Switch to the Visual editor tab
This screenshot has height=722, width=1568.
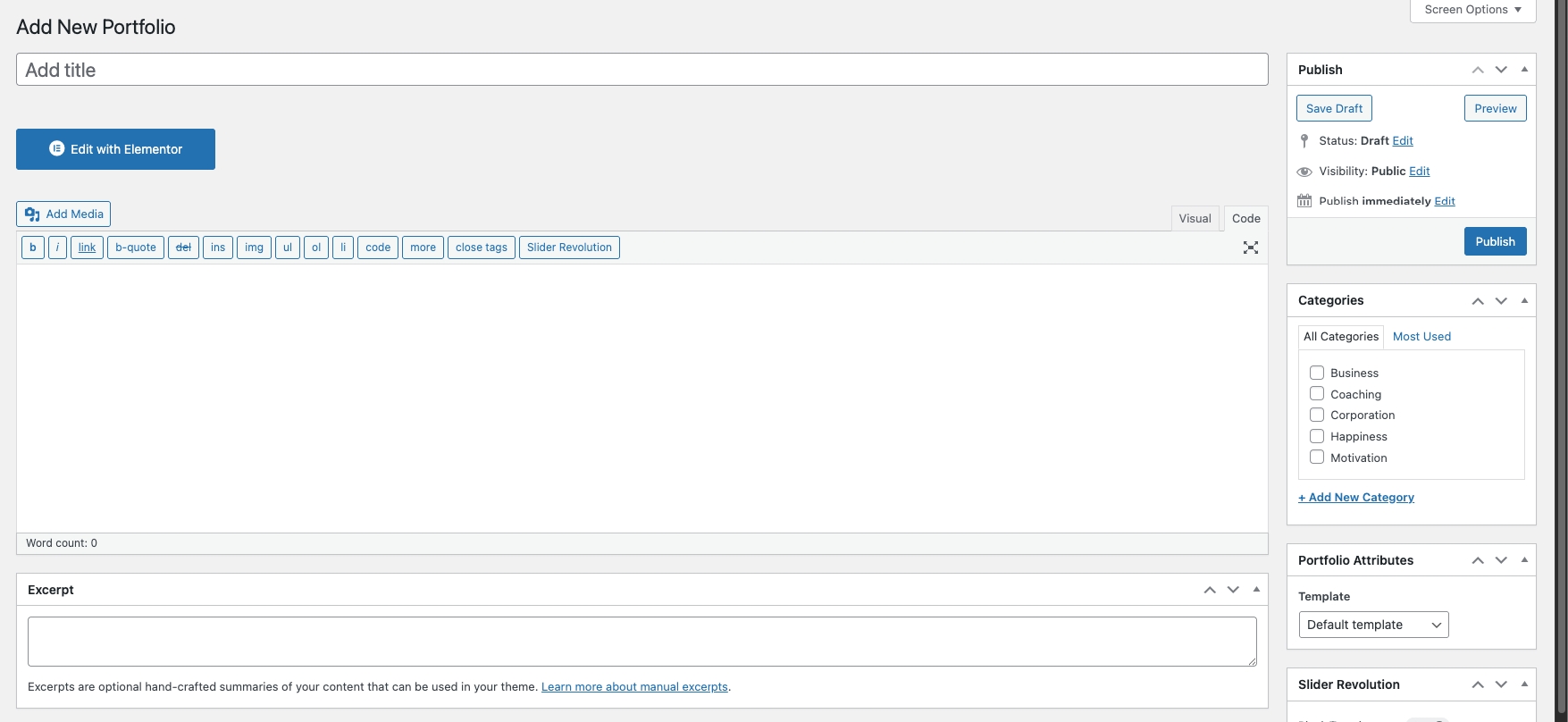(x=1195, y=219)
